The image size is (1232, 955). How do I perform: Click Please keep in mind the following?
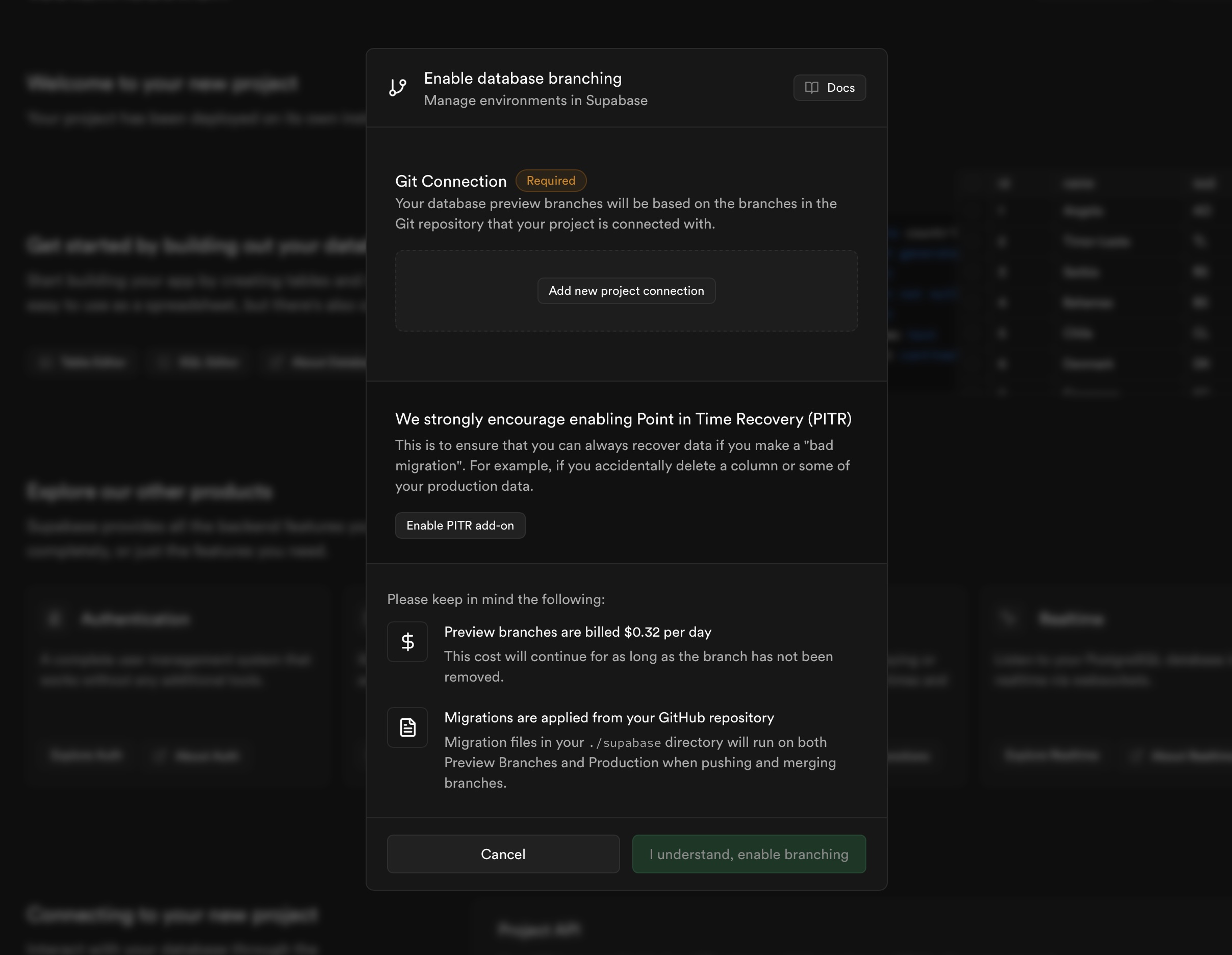click(496, 599)
